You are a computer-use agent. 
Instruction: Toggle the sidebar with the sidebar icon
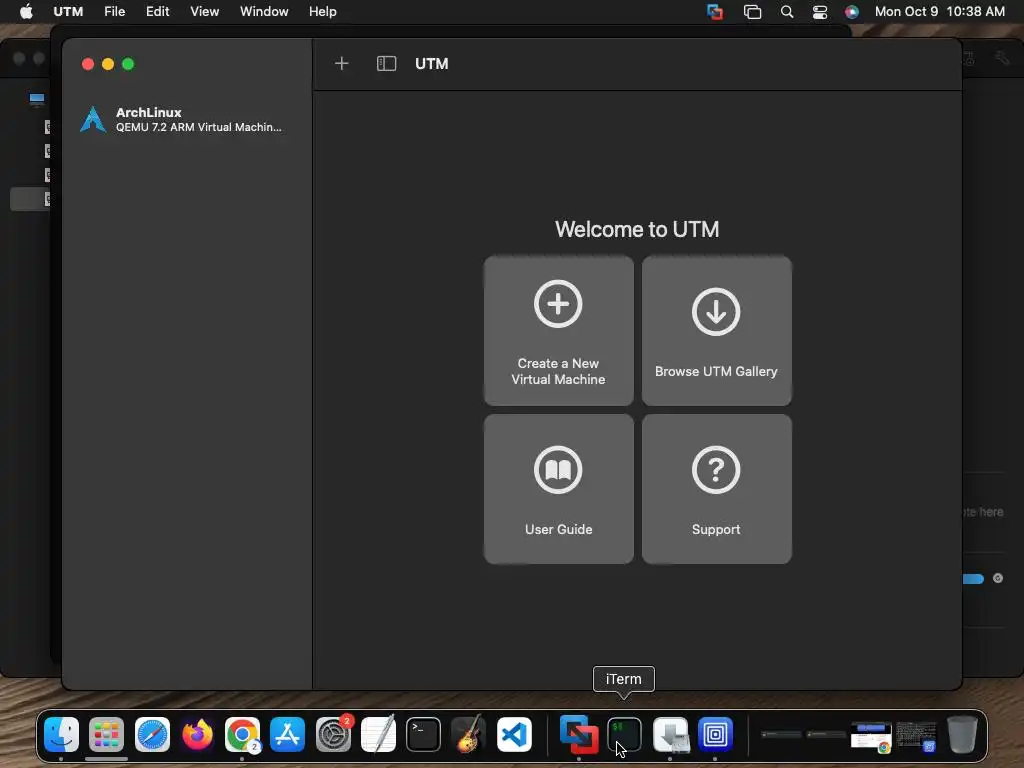click(x=386, y=63)
